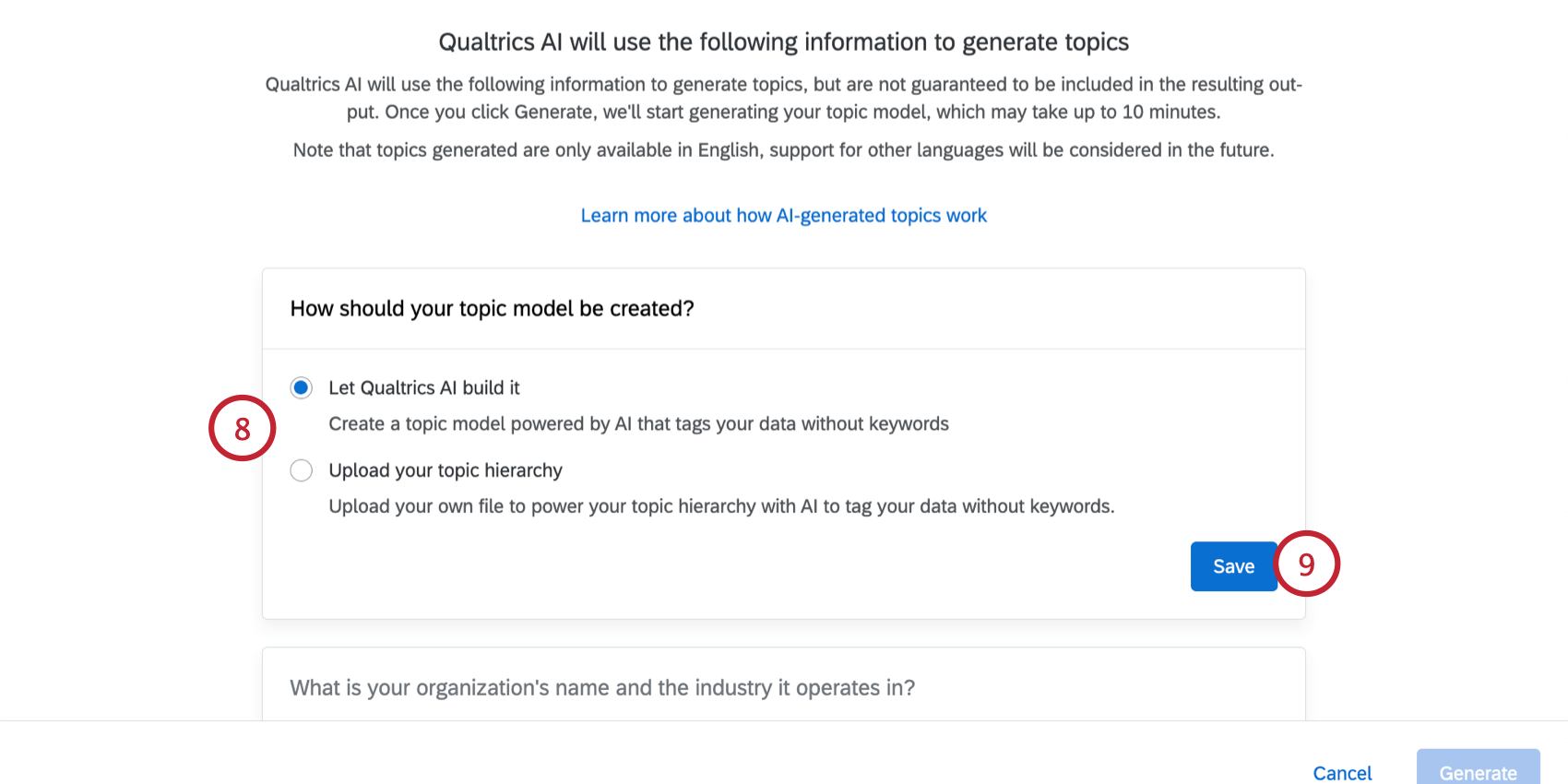Expand the organization's name and industry section
Screen dimensions: 1568x784
(x=601, y=688)
